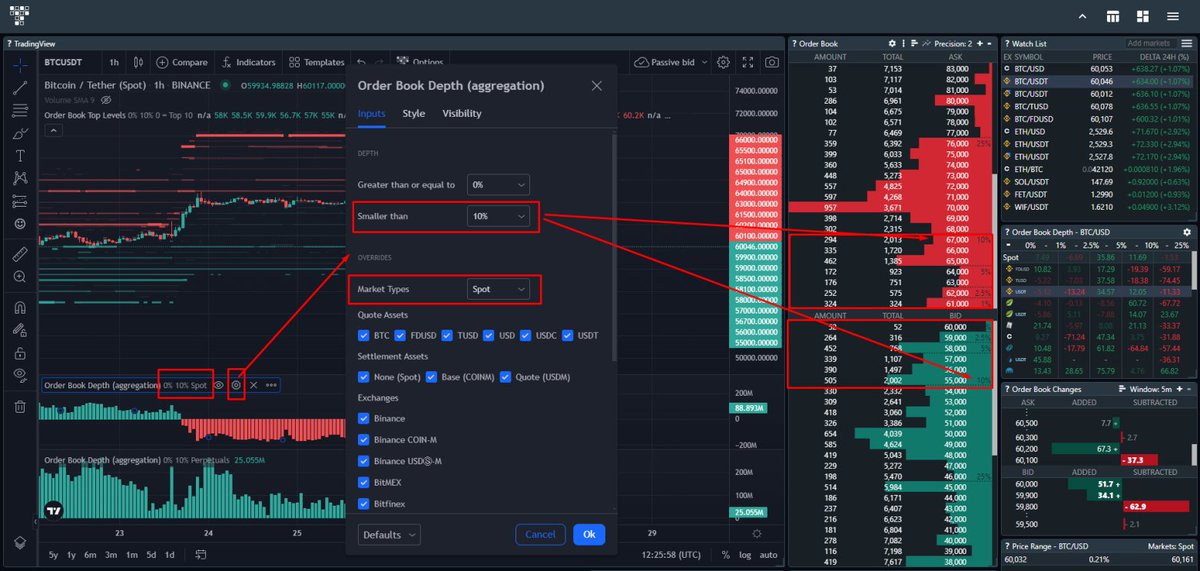The width and height of the screenshot is (1200, 571).
Task: Switch to the Visibility tab
Action: coord(461,114)
